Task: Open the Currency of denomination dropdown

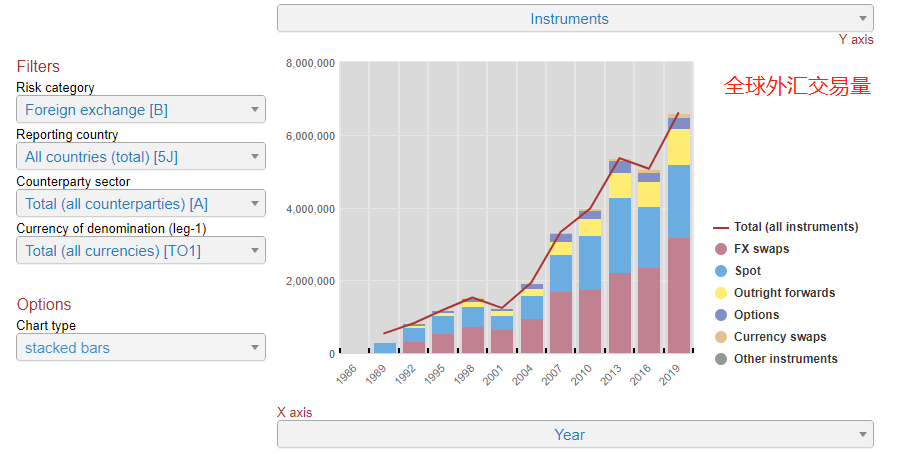Action: [x=141, y=251]
